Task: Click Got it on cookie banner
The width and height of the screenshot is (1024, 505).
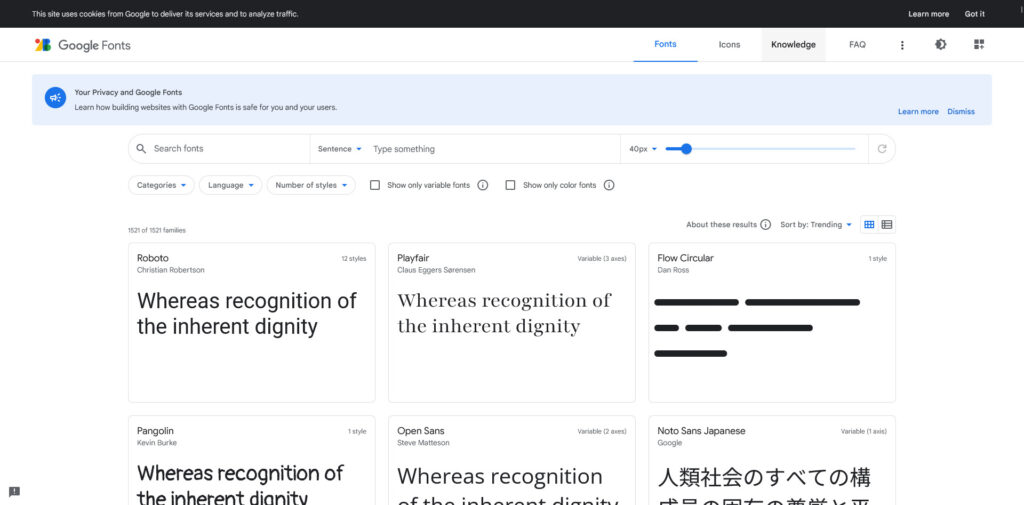Action: coord(974,14)
